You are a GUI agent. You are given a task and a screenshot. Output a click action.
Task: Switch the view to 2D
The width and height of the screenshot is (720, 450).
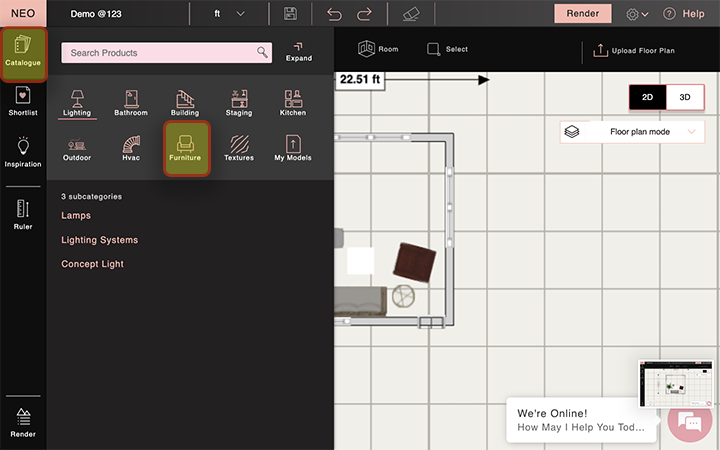(x=647, y=97)
